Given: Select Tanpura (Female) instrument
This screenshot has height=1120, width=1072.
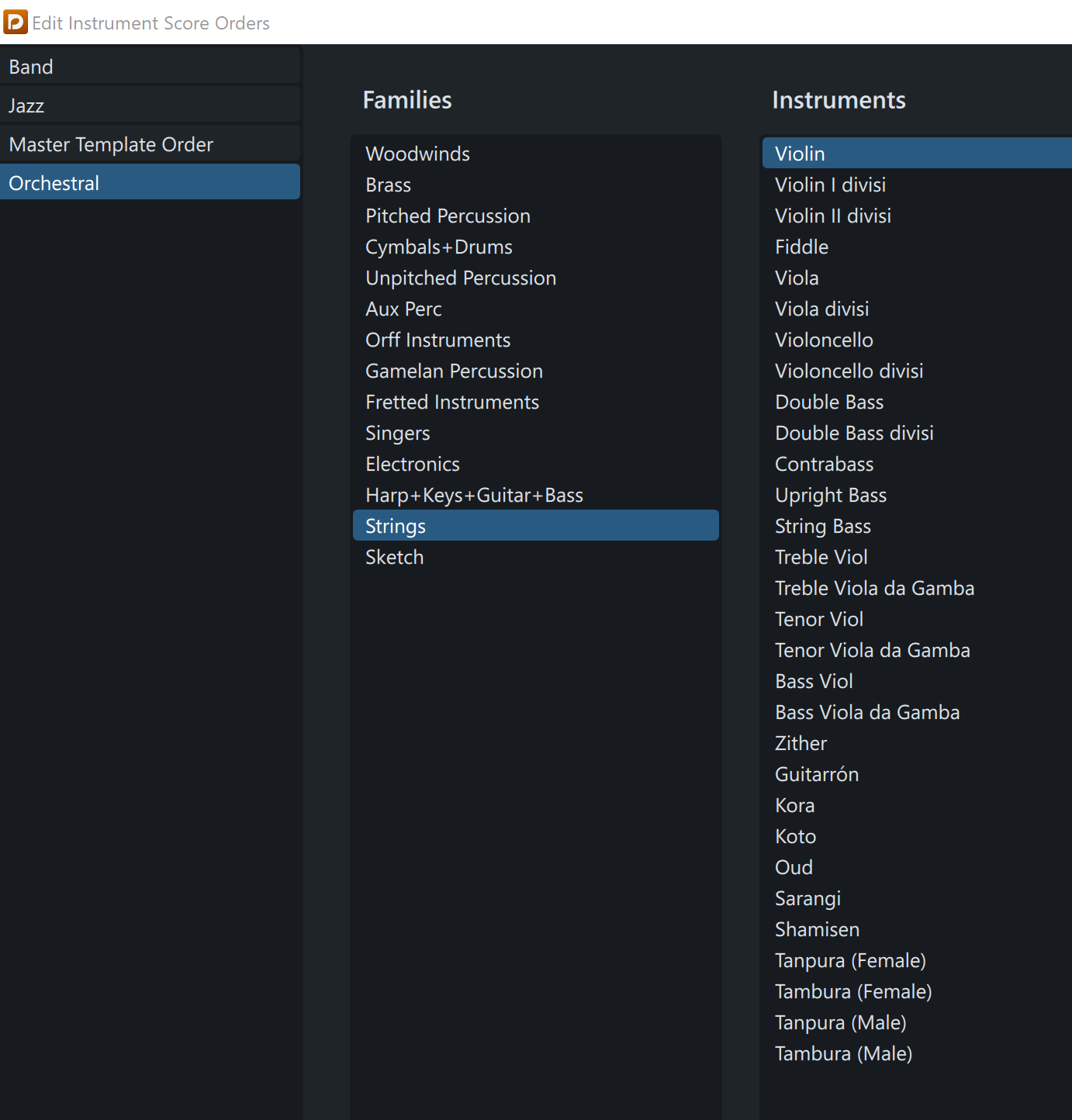Looking at the screenshot, I should click(x=850, y=961).
